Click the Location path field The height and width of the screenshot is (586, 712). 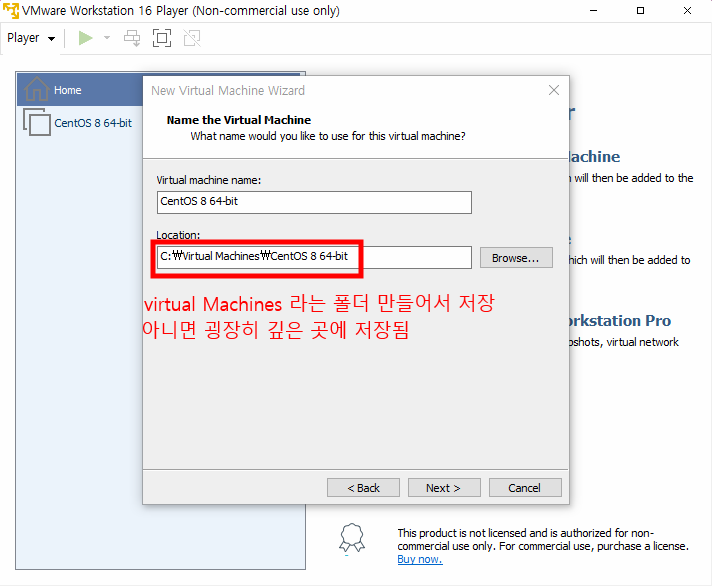pos(314,257)
